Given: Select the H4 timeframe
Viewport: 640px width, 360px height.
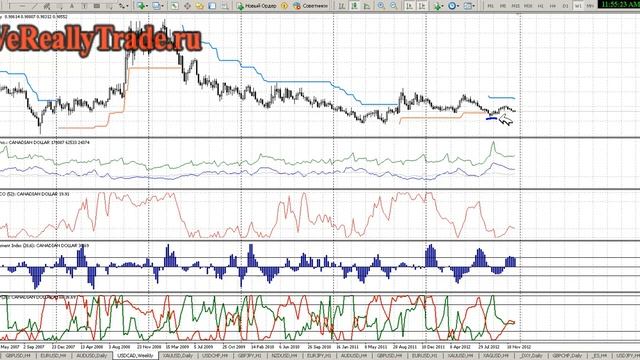Looking at the screenshot, I should coord(553,6).
